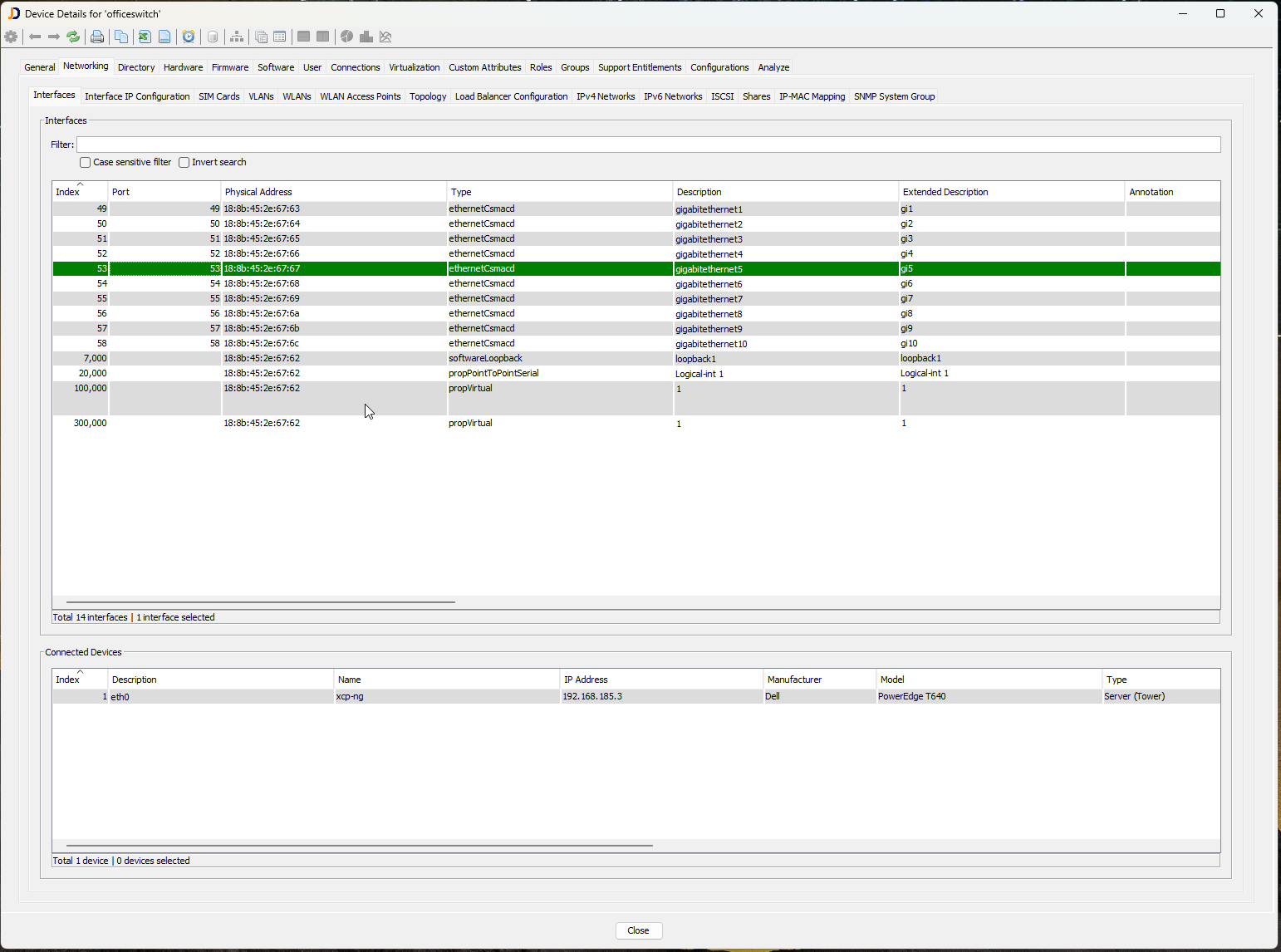Click the copy documents icon

point(121,37)
